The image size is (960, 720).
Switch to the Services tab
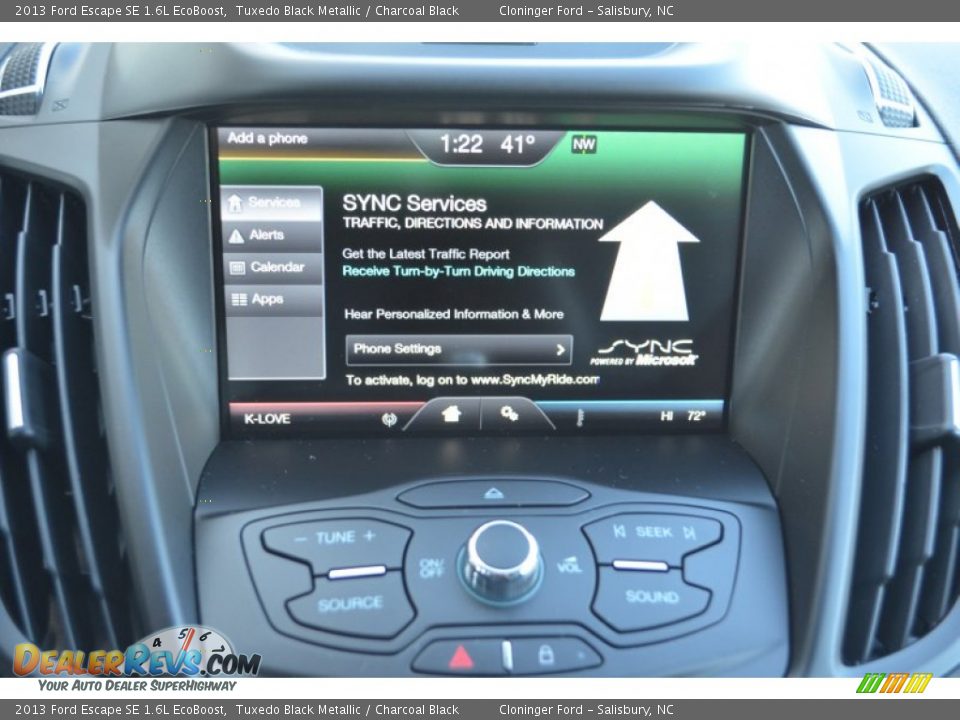pos(270,202)
